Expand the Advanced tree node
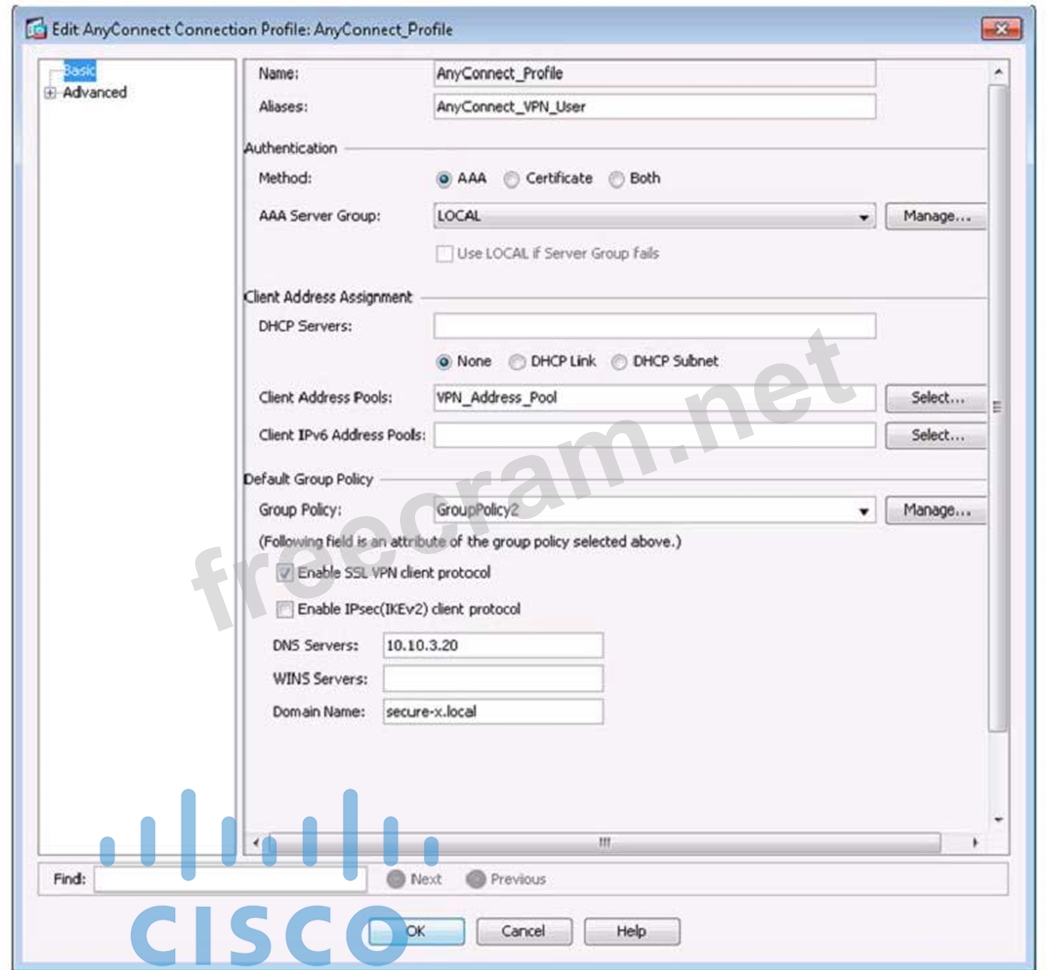Screen dimensions: 1047x970 (48, 93)
